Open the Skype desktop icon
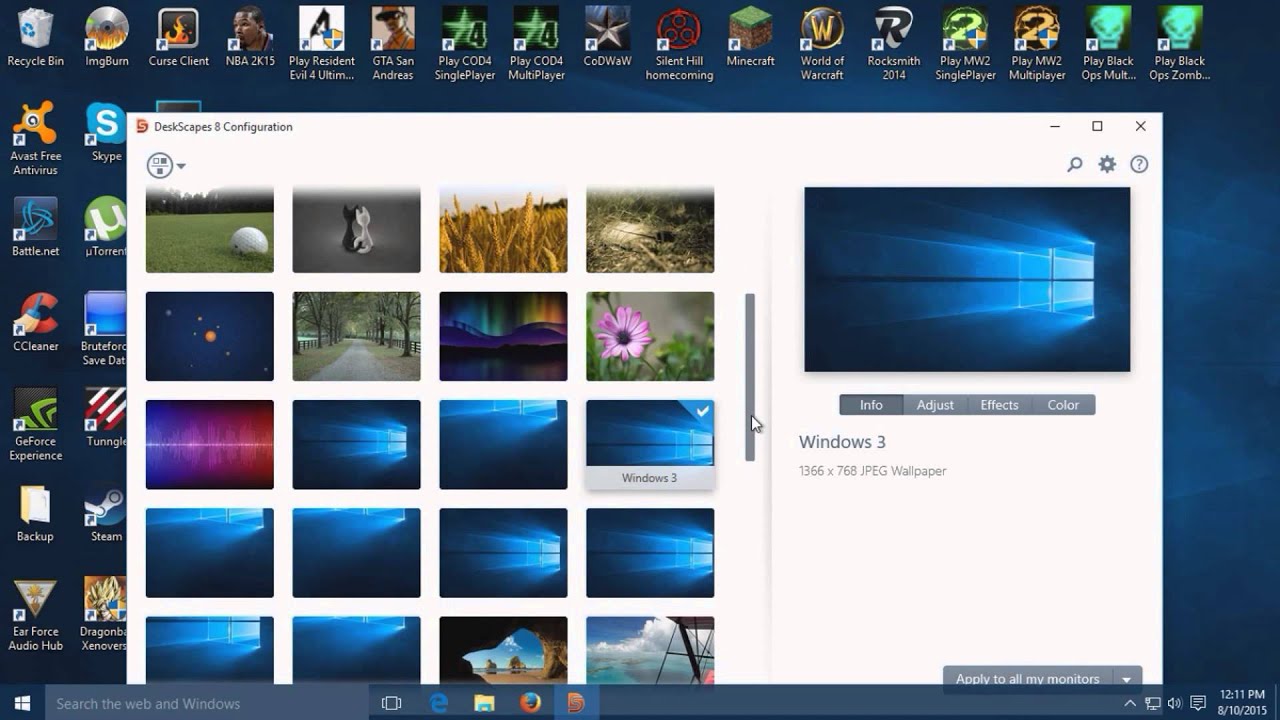The width and height of the screenshot is (1280, 720). (106, 132)
